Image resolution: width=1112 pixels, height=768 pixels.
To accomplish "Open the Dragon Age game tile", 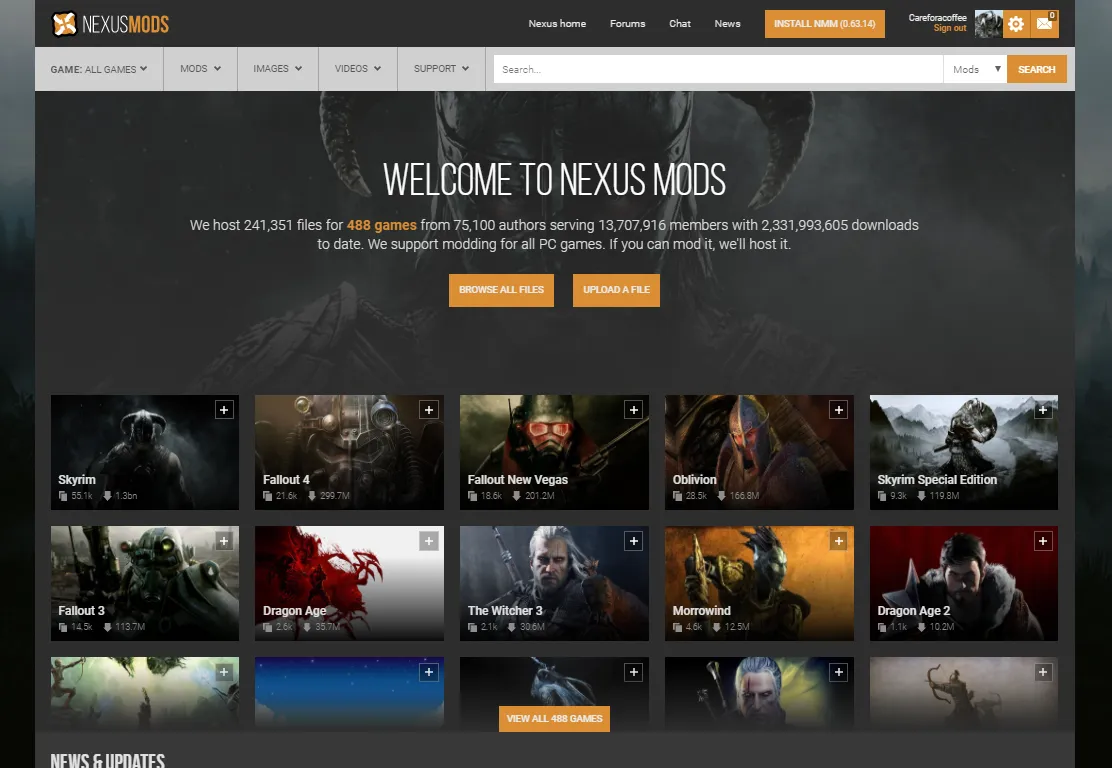I will tap(350, 584).
